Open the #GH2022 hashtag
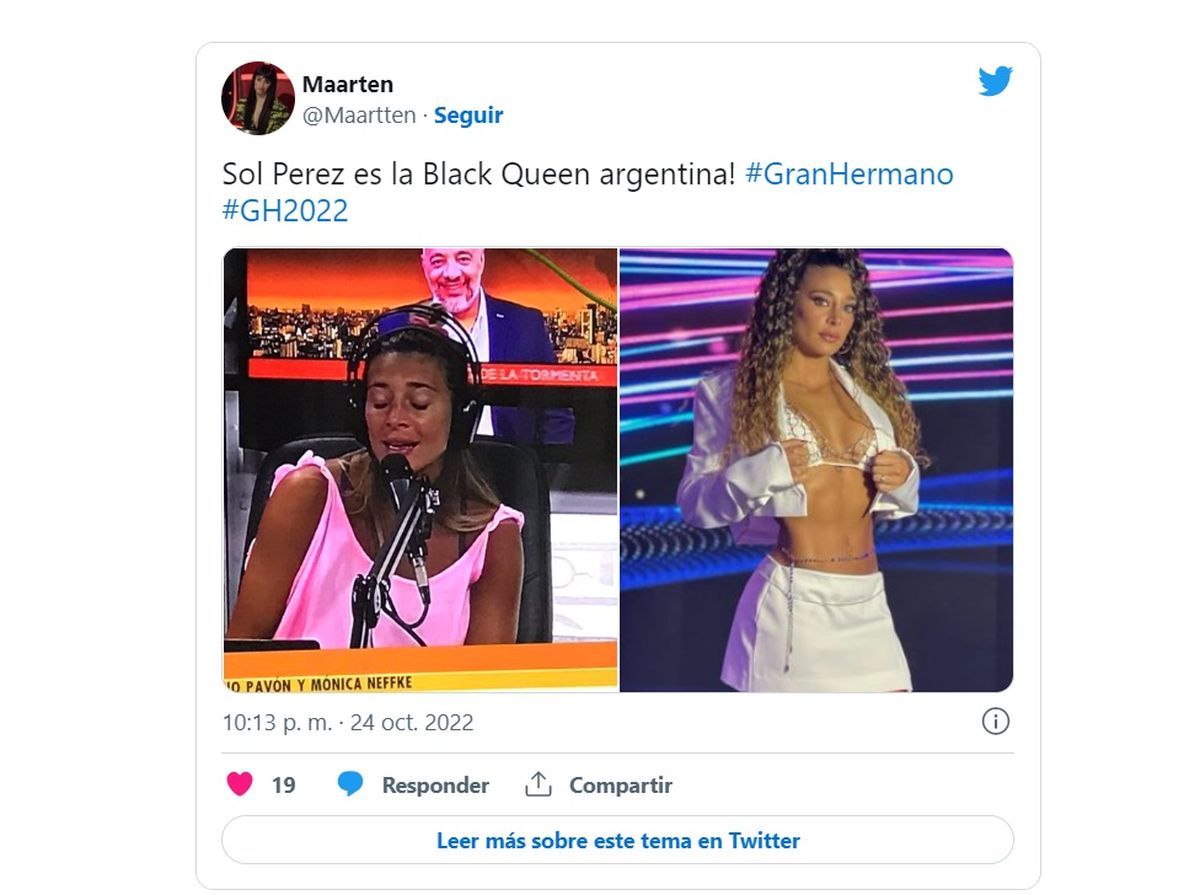This screenshot has width=1200, height=895. pyautogui.click(x=285, y=211)
